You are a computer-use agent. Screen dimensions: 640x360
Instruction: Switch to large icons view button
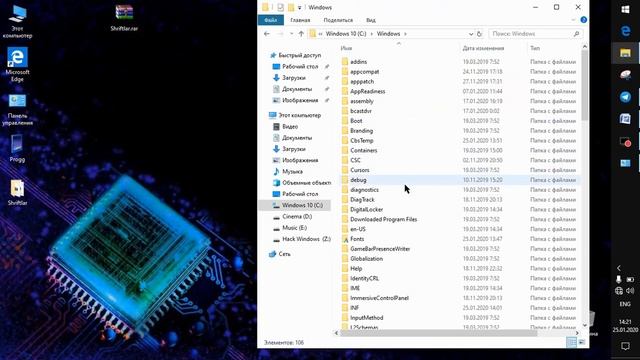coord(582,342)
